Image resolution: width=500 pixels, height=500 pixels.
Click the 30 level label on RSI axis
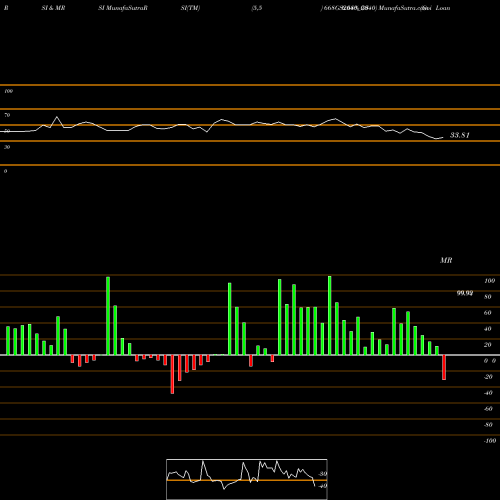[7, 147]
